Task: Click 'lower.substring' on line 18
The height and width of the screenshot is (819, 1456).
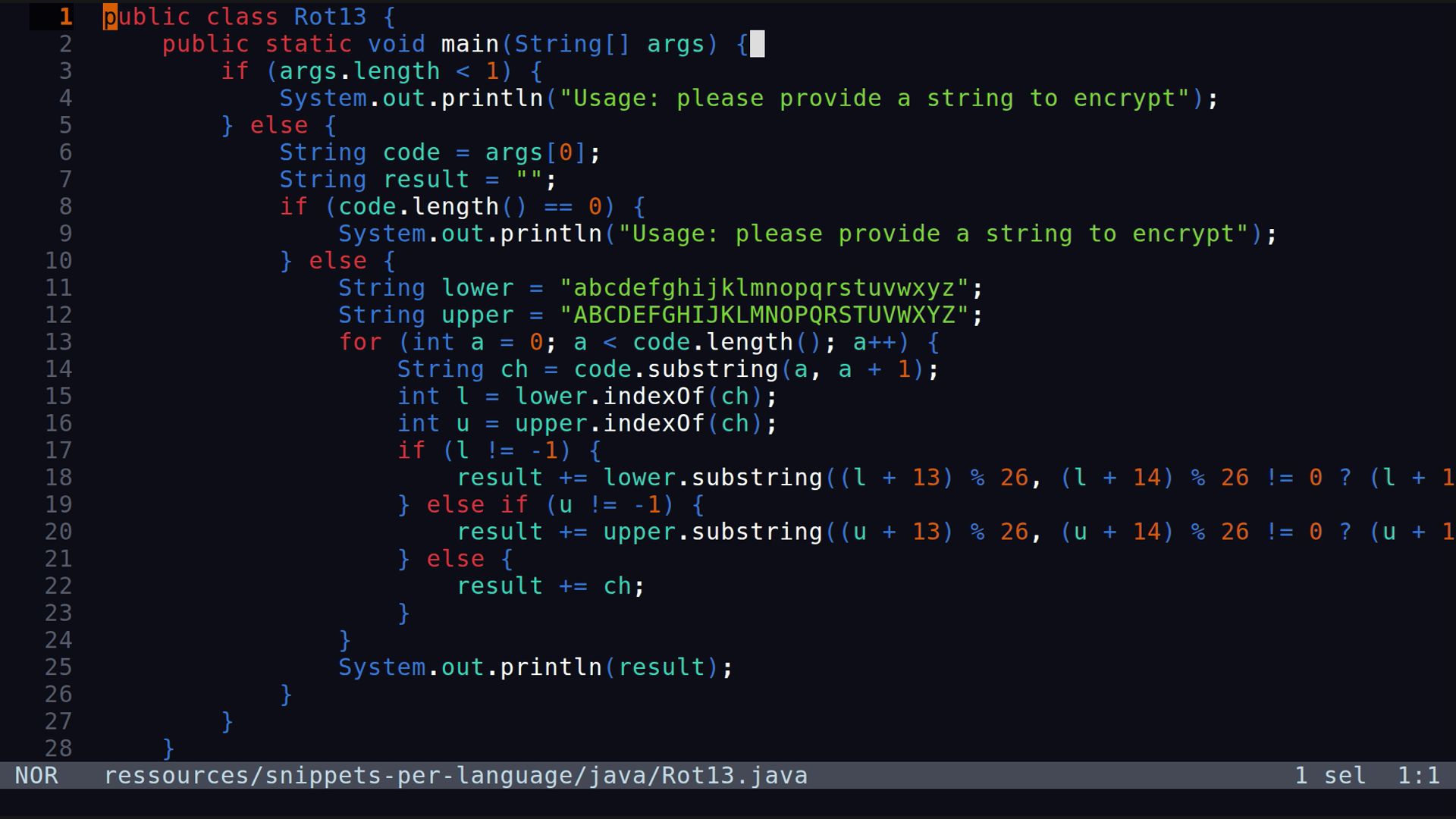Action: tap(713, 478)
